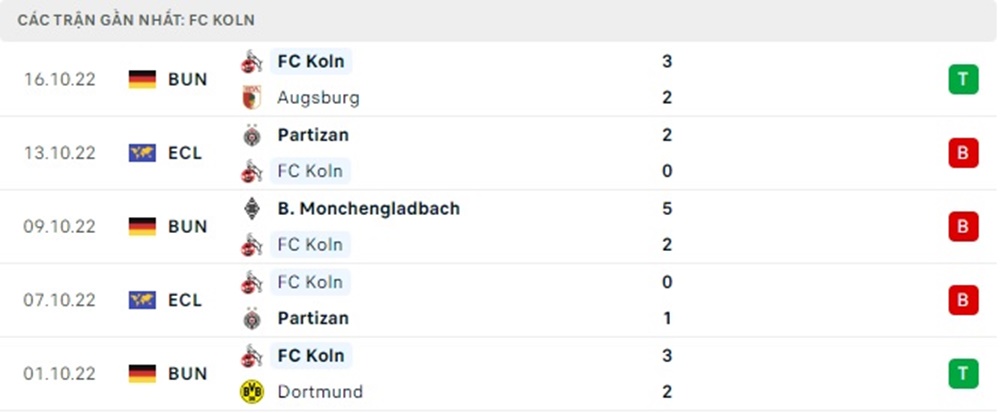Click the green T badge for Dortmund match

tap(963, 373)
